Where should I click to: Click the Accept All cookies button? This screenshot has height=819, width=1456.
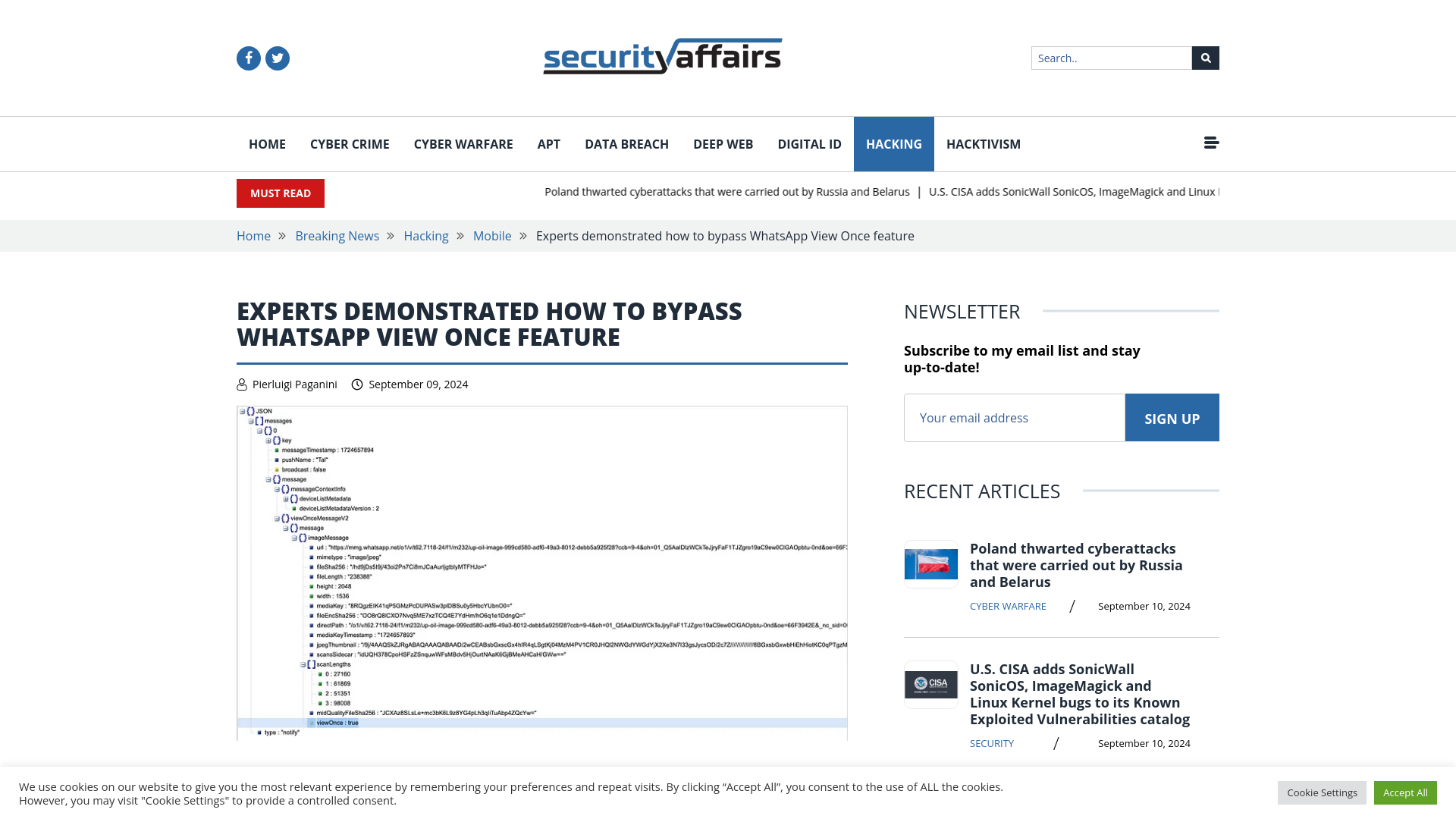[1405, 792]
